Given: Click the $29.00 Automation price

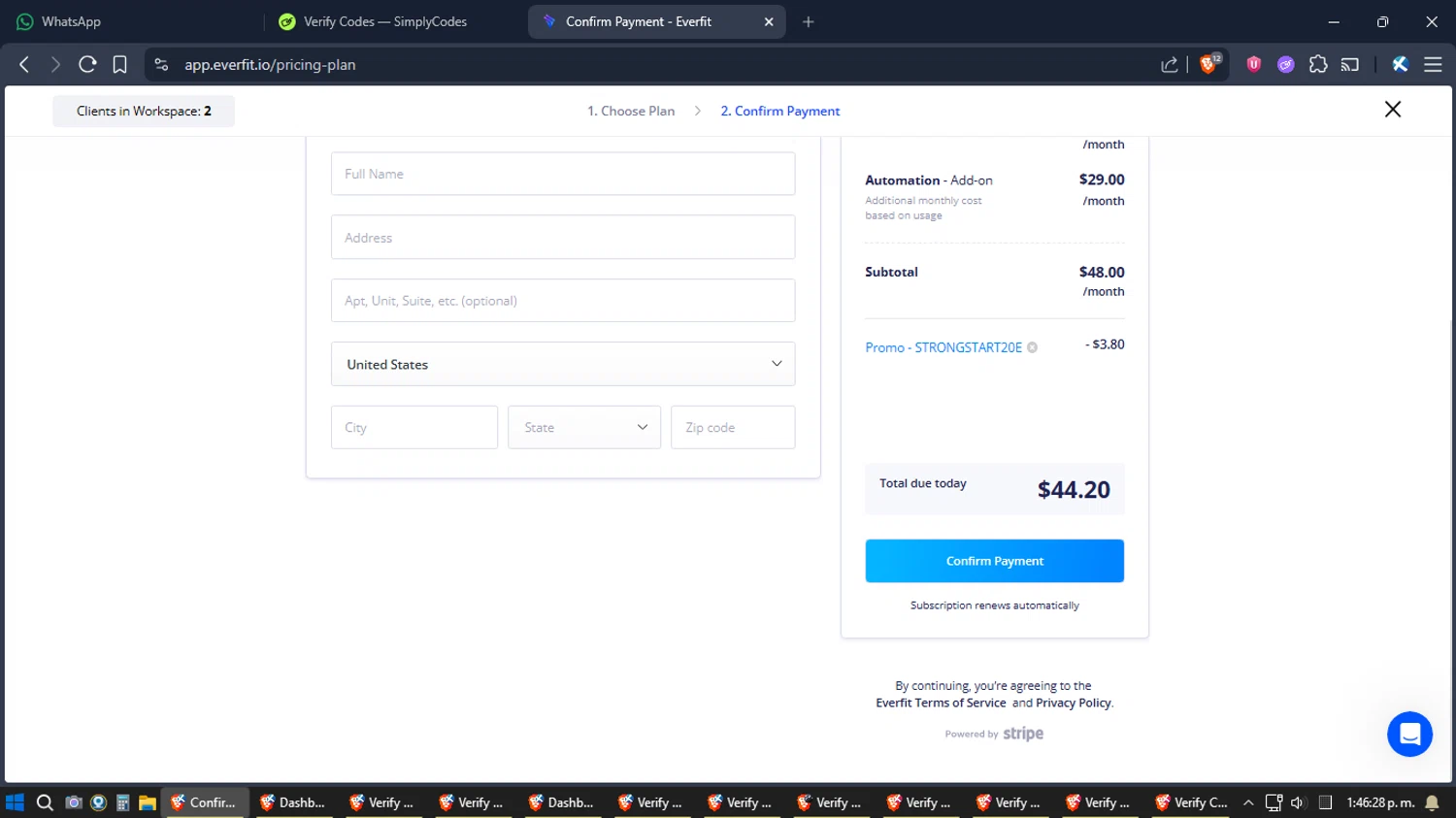Looking at the screenshot, I should pyautogui.click(x=1102, y=180).
